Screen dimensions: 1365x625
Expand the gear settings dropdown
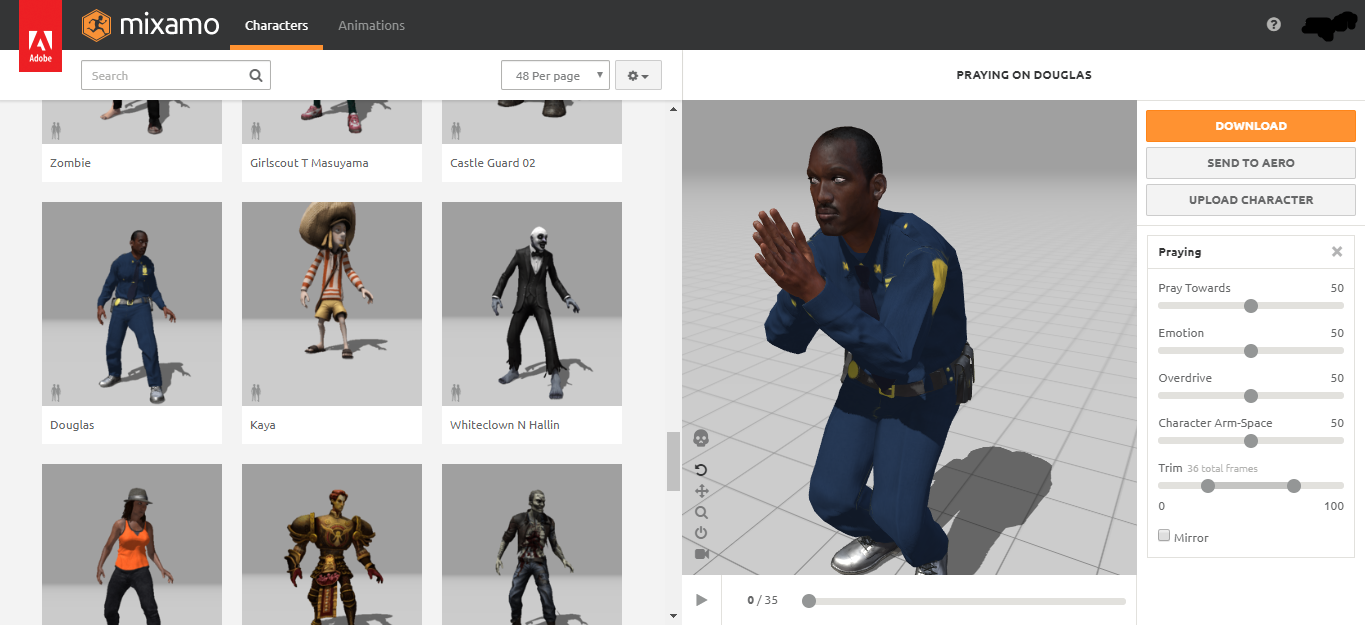coord(637,76)
